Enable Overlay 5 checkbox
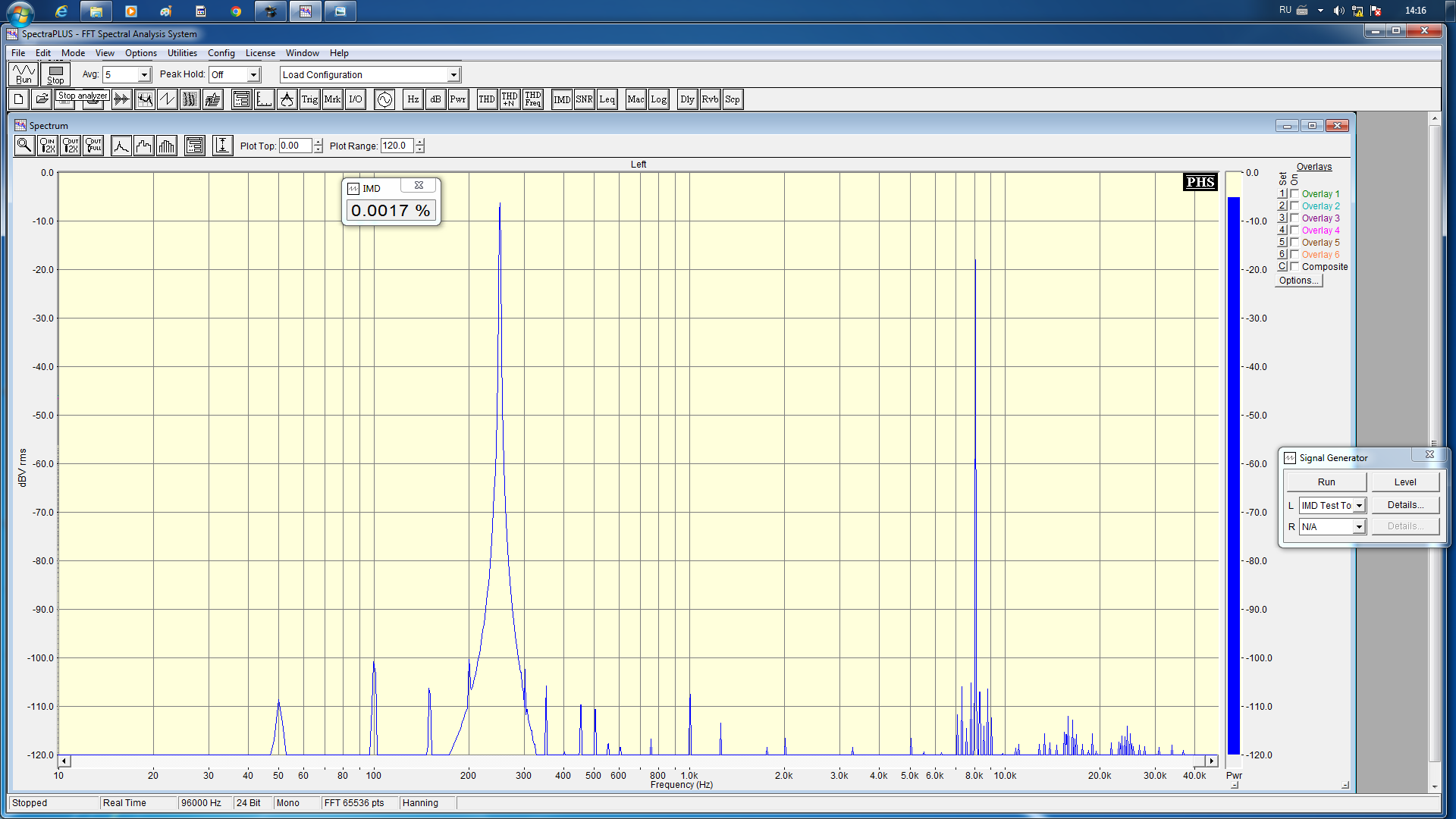This screenshot has height=819, width=1456. (x=1294, y=242)
